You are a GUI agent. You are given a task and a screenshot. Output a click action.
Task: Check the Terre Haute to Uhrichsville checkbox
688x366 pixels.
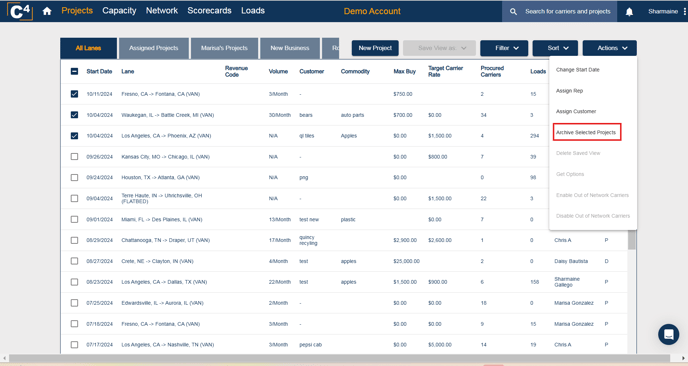75,198
